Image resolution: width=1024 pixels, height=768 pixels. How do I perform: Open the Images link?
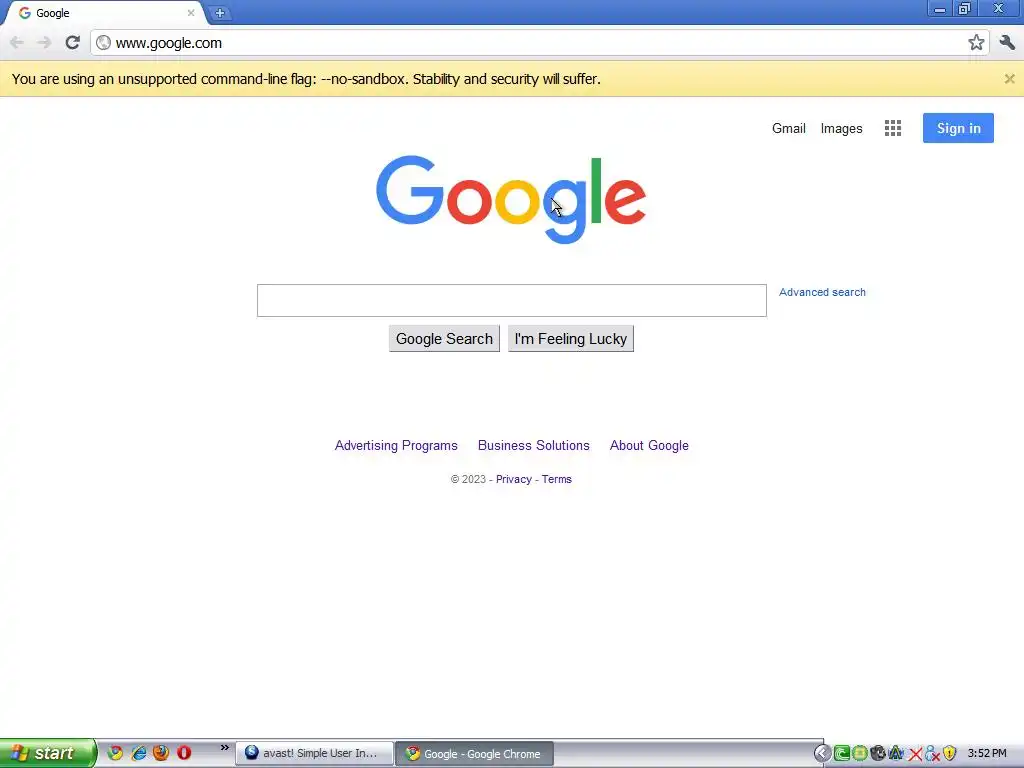click(x=841, y=129)
